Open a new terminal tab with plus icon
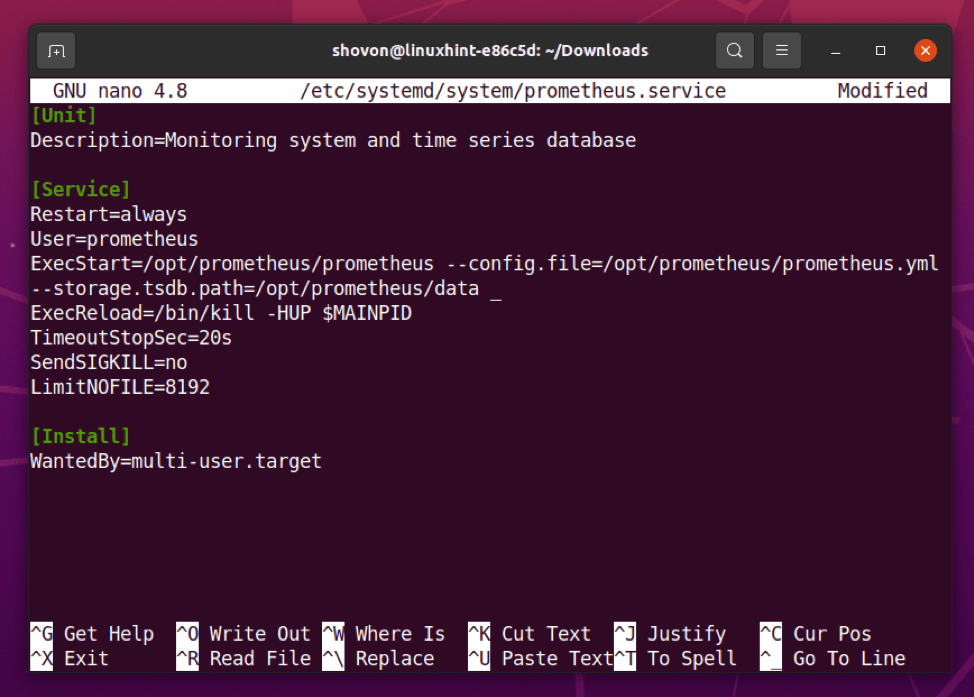 click(x=56, y=51)
